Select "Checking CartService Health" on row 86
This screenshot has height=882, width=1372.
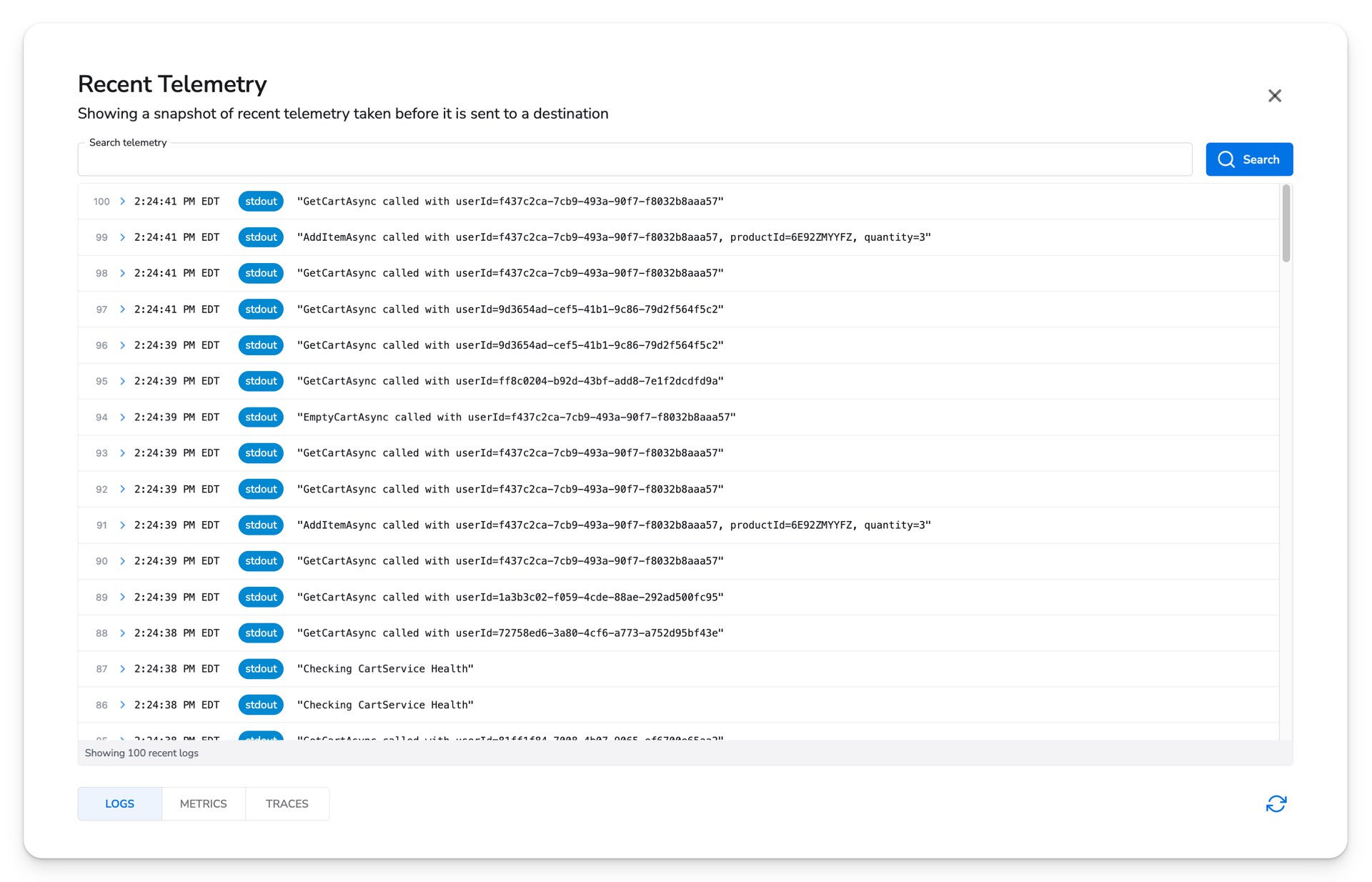385,705
